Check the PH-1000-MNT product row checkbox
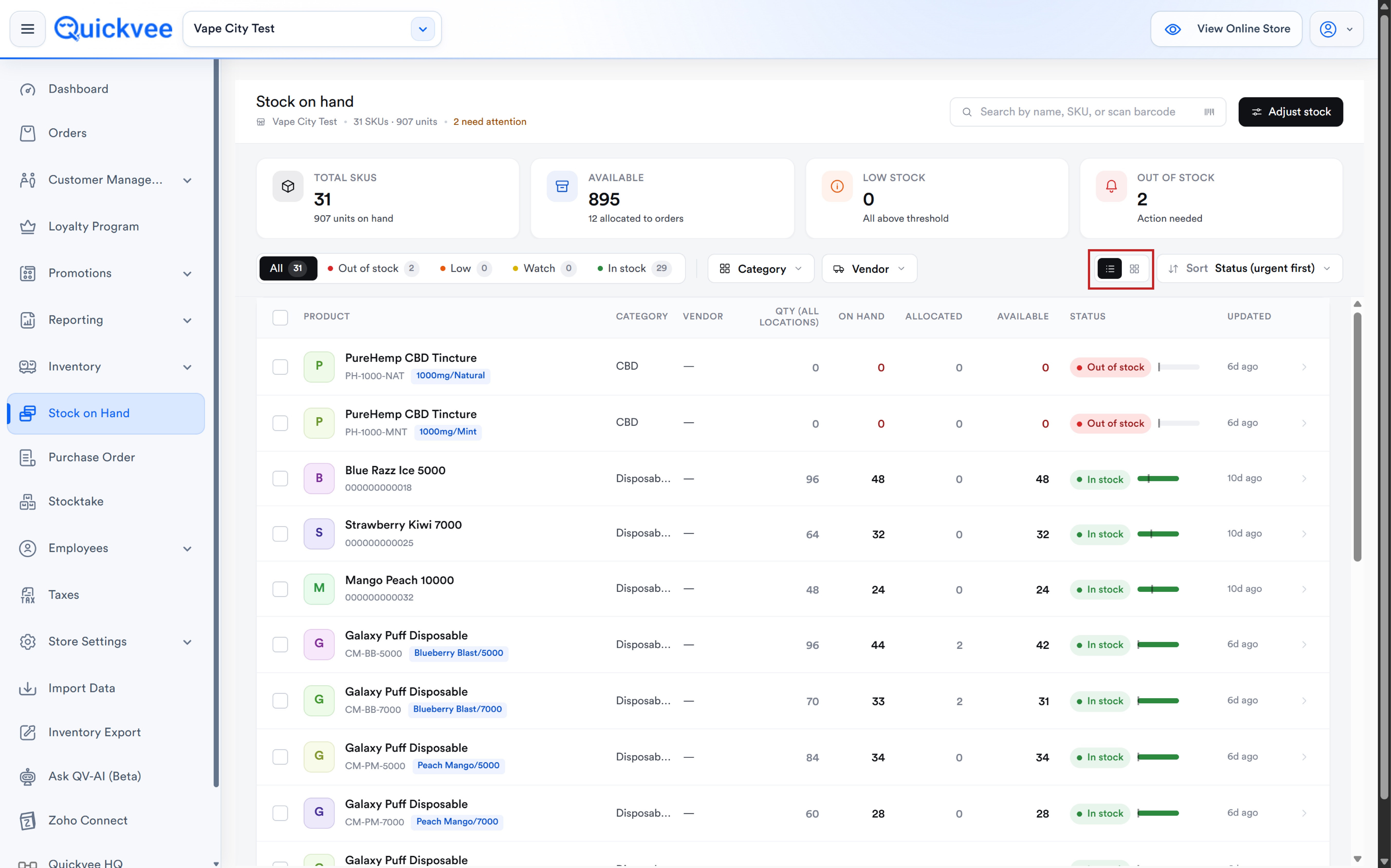Viewport: 1391px width, 868px height. [280, 423]
